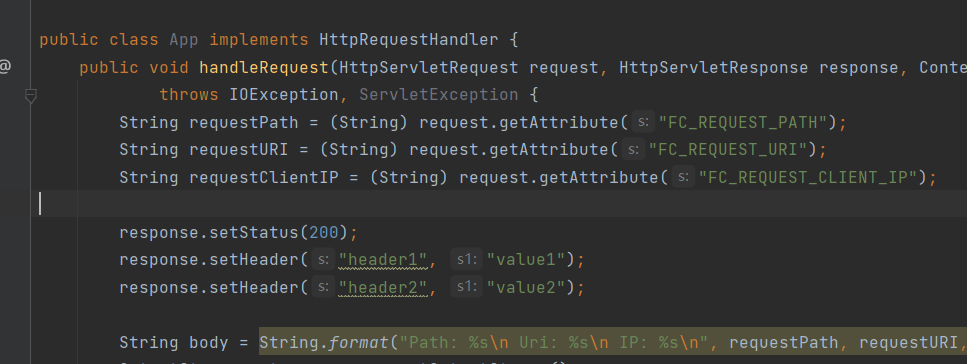Click the implements keyword

click(x=259, y=40)
